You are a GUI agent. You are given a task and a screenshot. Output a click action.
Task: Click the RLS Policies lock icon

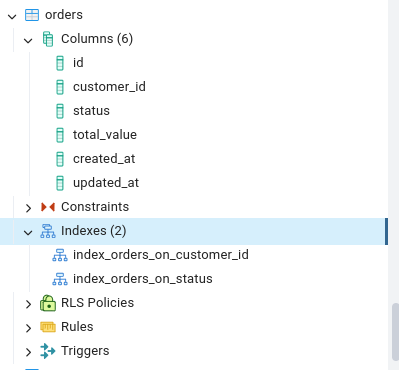click(x=48, y=303)
